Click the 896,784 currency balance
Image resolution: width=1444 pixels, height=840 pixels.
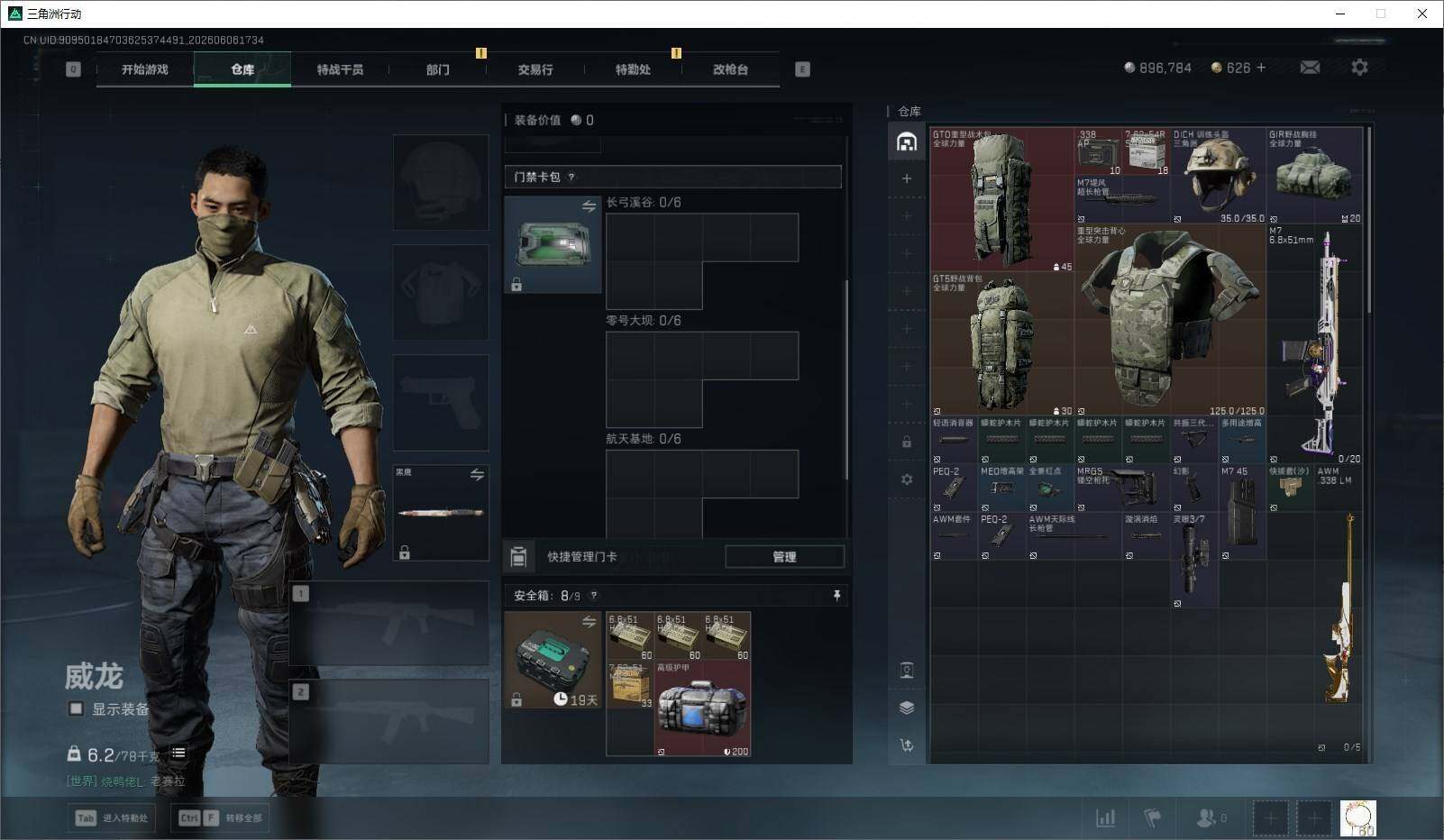(1157, 68)
